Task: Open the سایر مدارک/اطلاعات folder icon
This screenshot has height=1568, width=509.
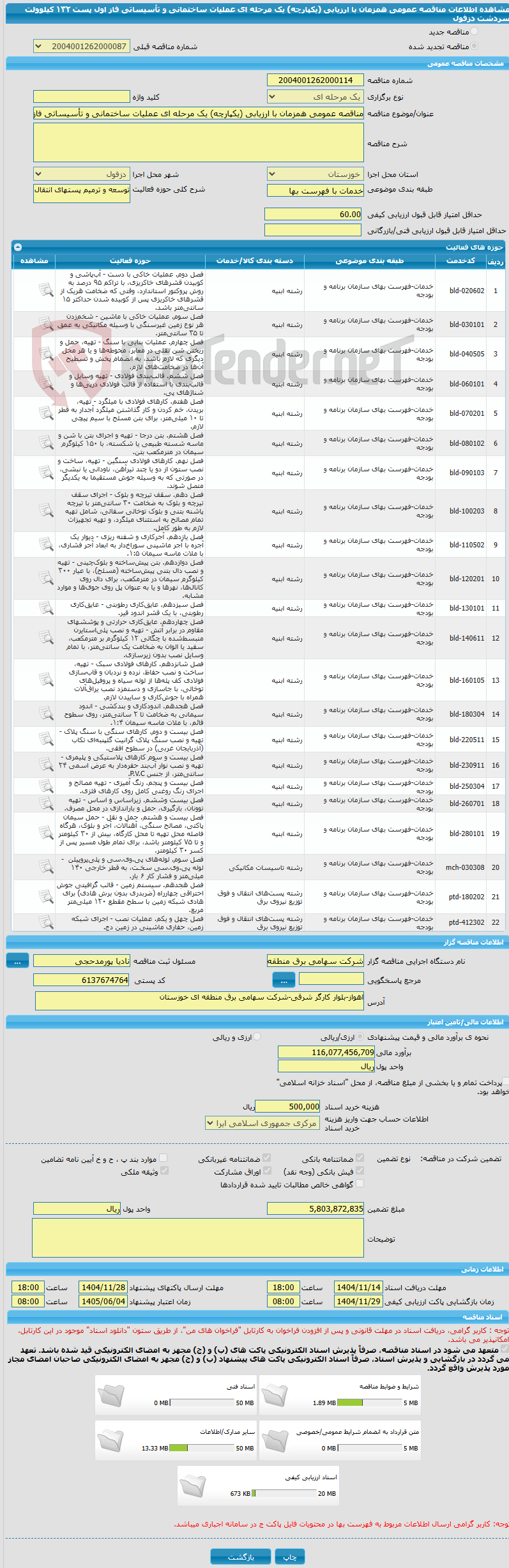Action: pyautogui.click(x=111, y=1440)
